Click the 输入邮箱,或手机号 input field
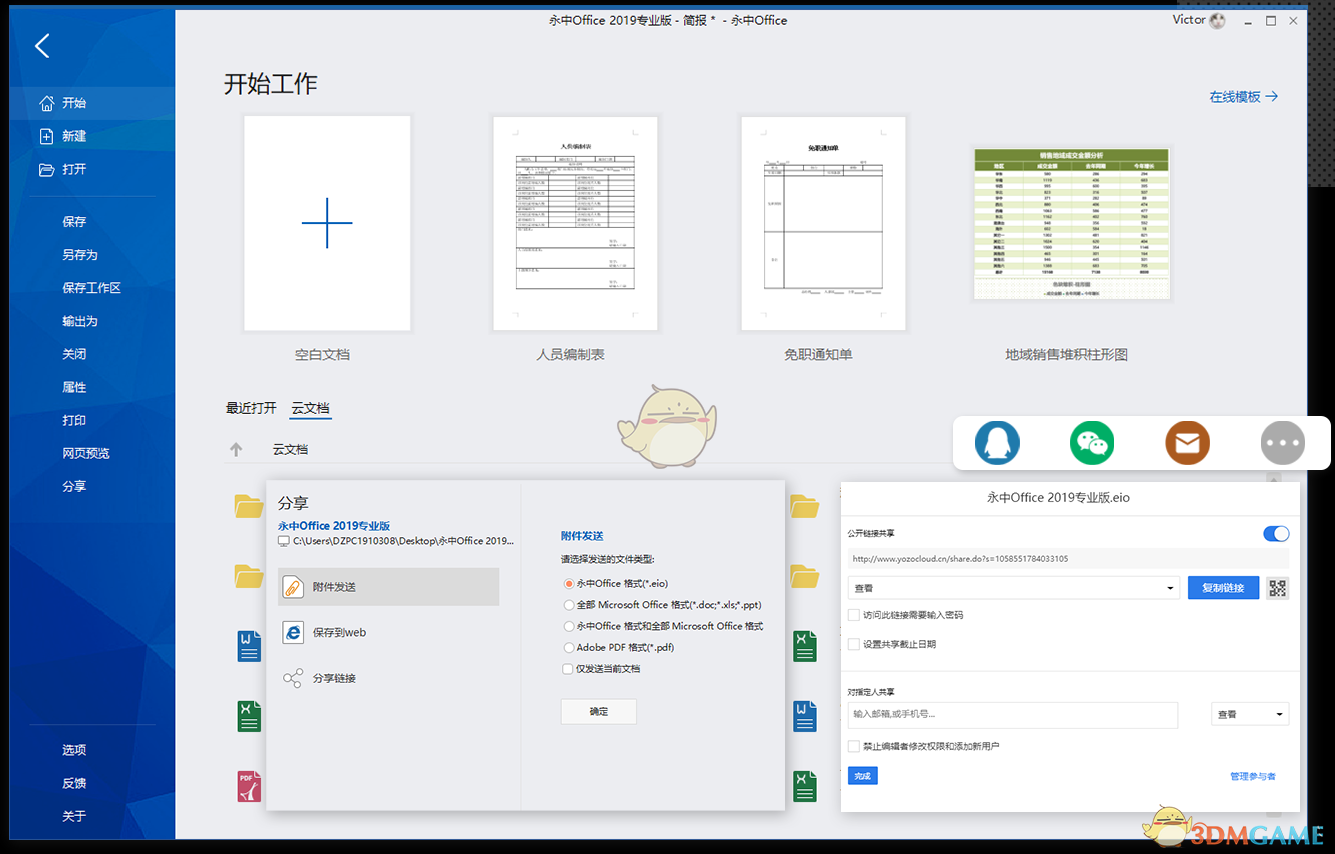 pyautogui.click(x=1013, y=715)
